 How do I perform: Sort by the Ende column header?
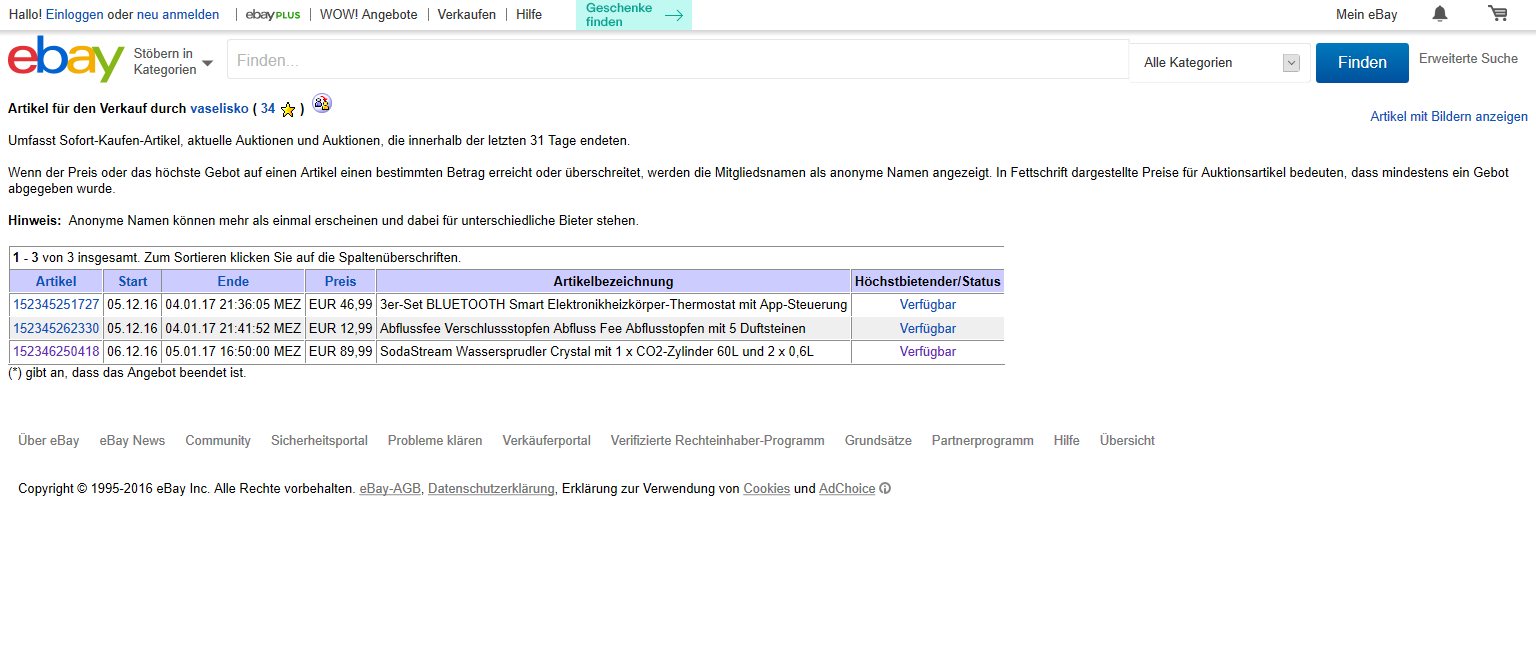[x=233, y=281]
